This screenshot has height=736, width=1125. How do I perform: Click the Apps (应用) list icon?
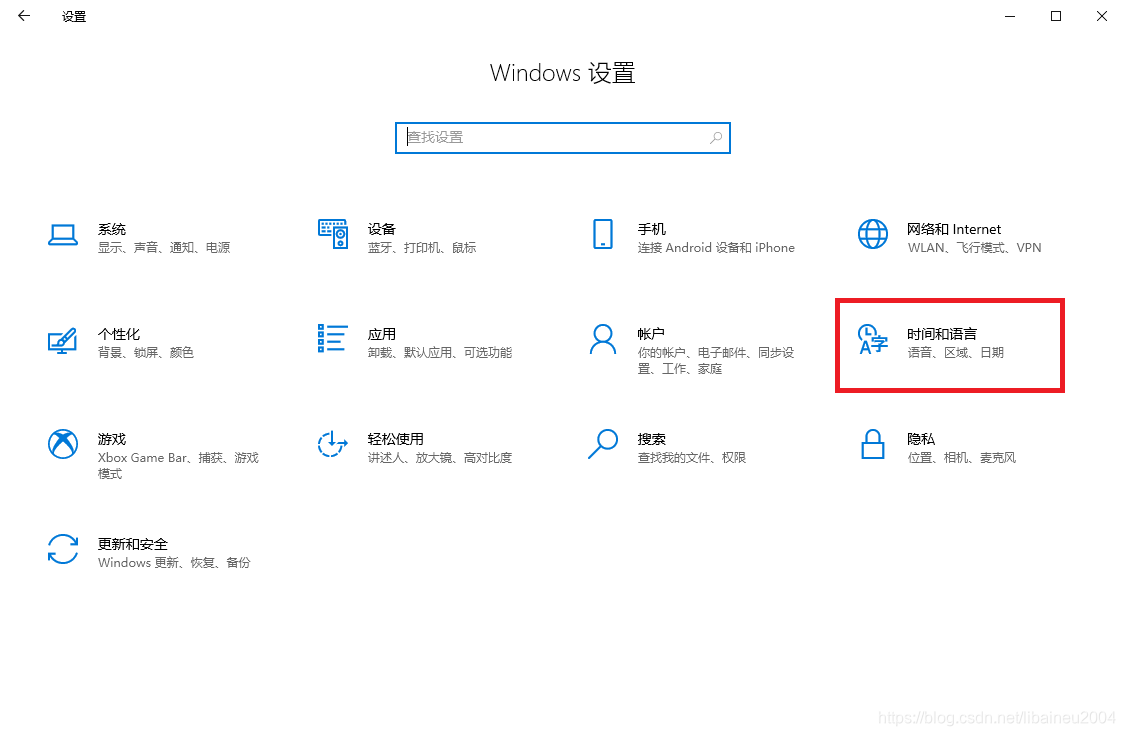[x=333, y=339]
